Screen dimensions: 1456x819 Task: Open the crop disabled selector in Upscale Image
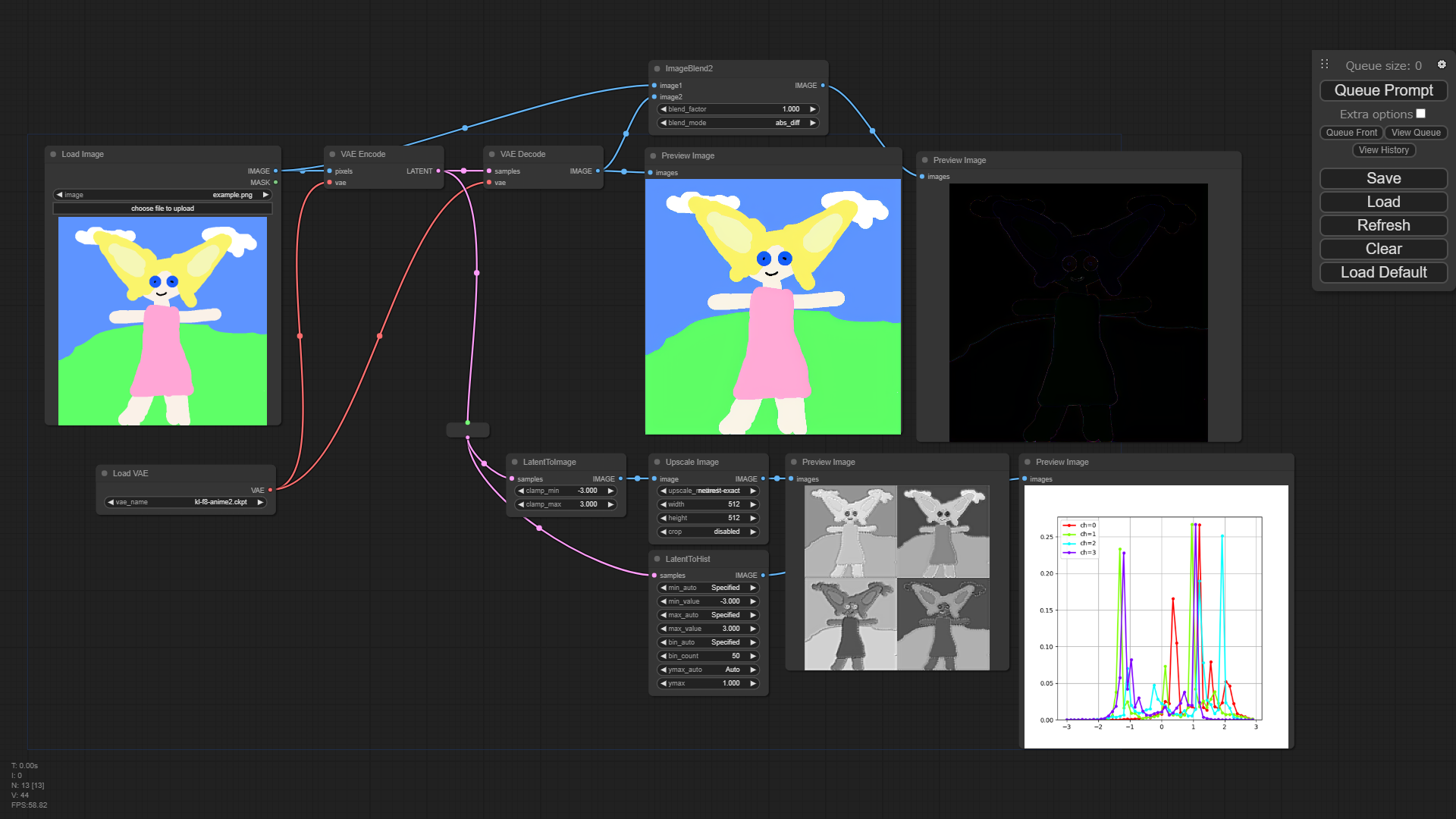(708, 532)
